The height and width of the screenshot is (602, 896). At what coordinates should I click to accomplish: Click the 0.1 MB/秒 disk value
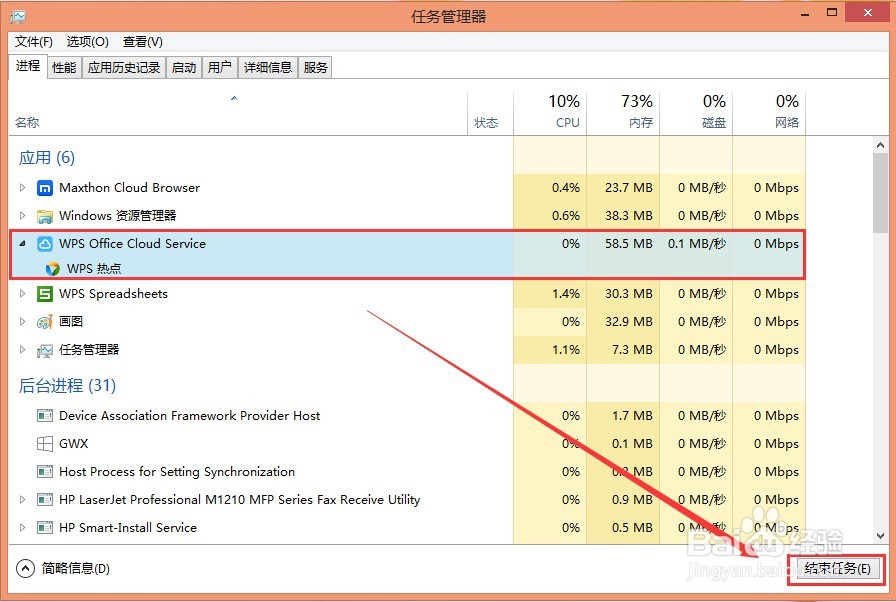[x=697, y=244]
